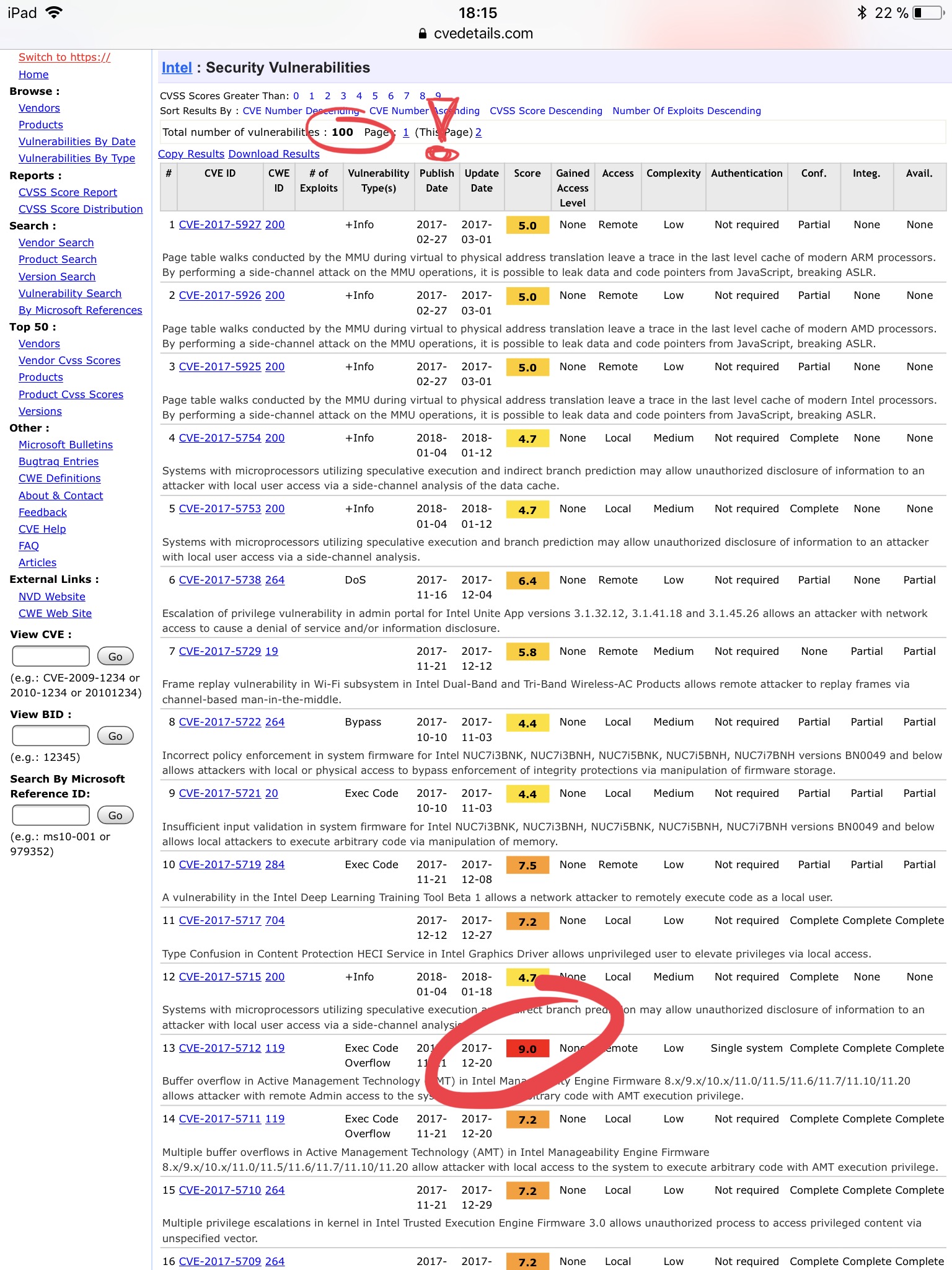This screenshot has width=952, height=1270.
Task: Open Version Search
Action: click(57, 277)
